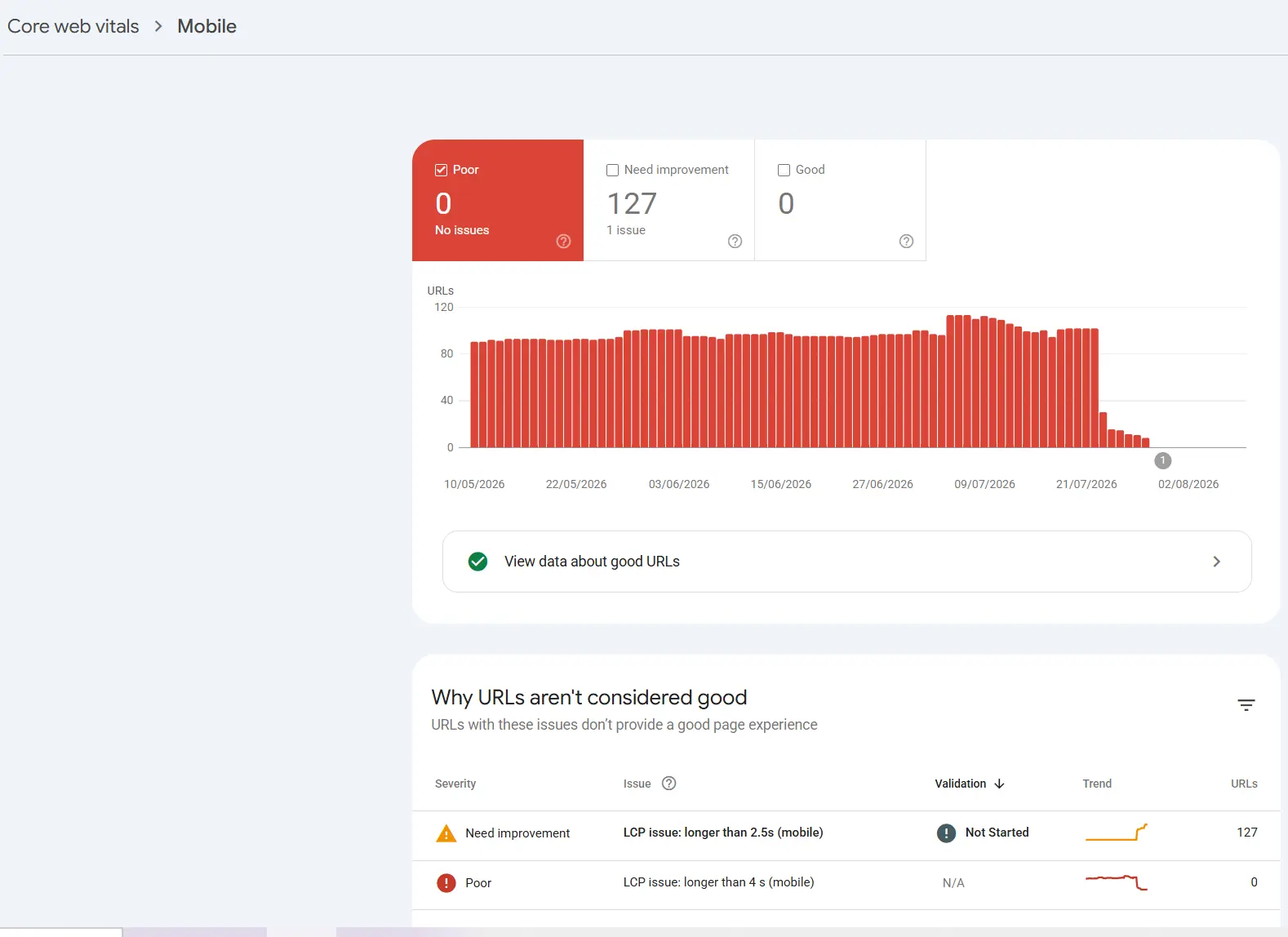The image size is (1288, 937).
Task: Click the Not Started status icon
Action: (946, 833)
